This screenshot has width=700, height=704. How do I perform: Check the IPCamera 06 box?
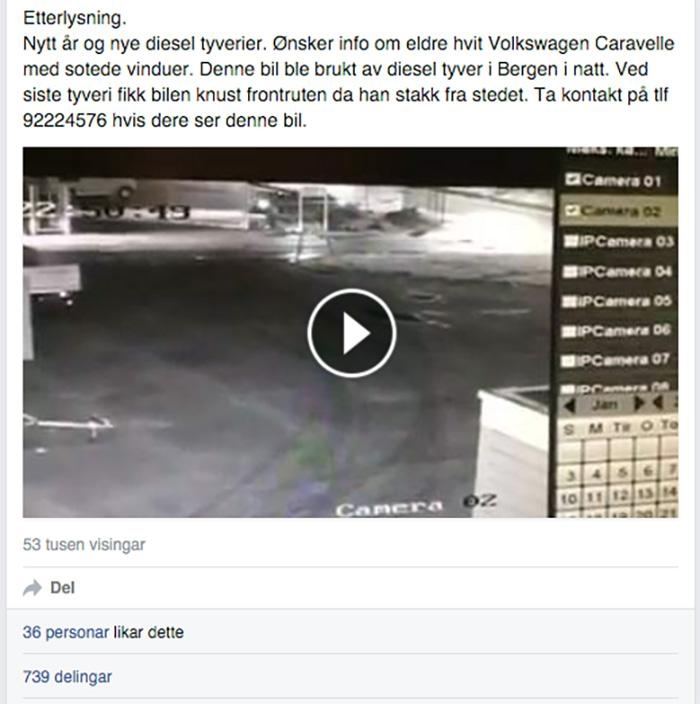click(x=569, y=331)
